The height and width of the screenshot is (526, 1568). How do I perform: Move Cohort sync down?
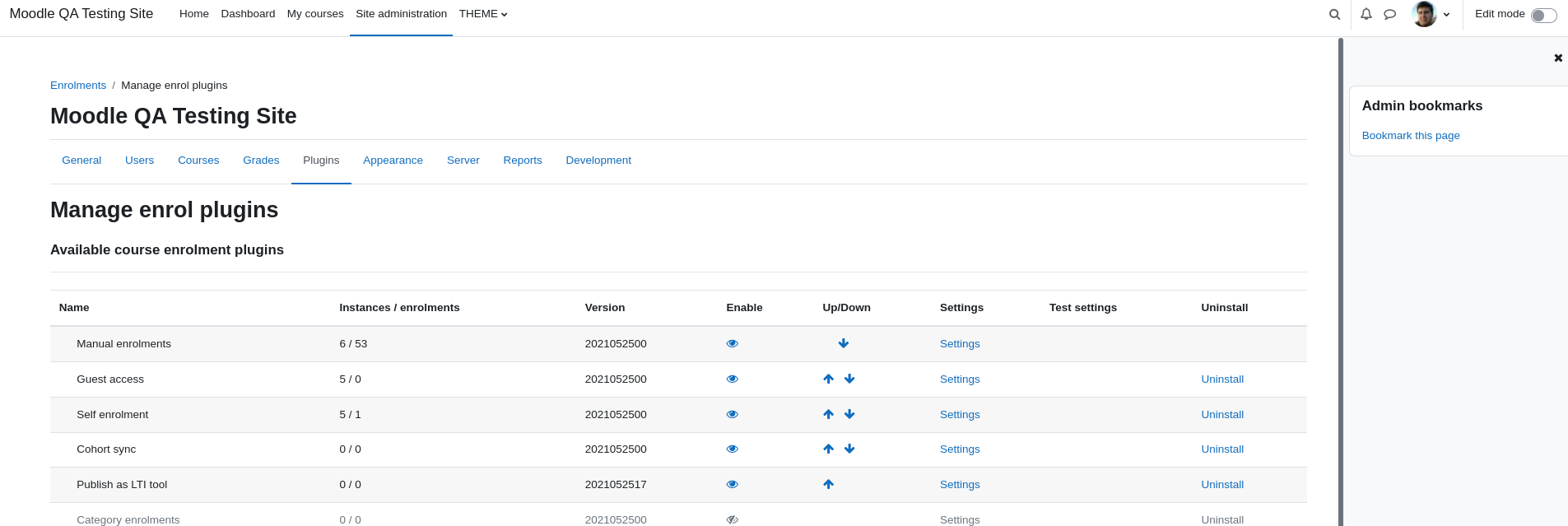tap(849, 449)
